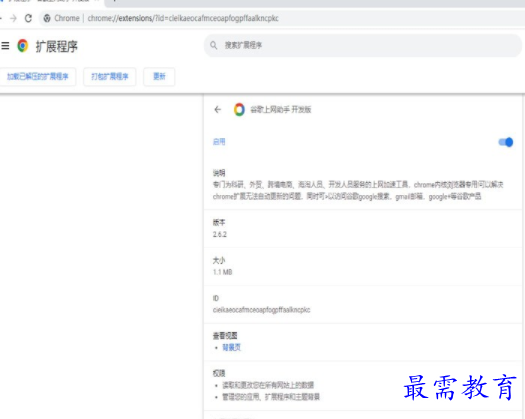Image resolution: width=525 pixels, height=419 pixels.
Task: Click the Chrome logo beside 扩展程序
Action: click(x=23, y=46)
